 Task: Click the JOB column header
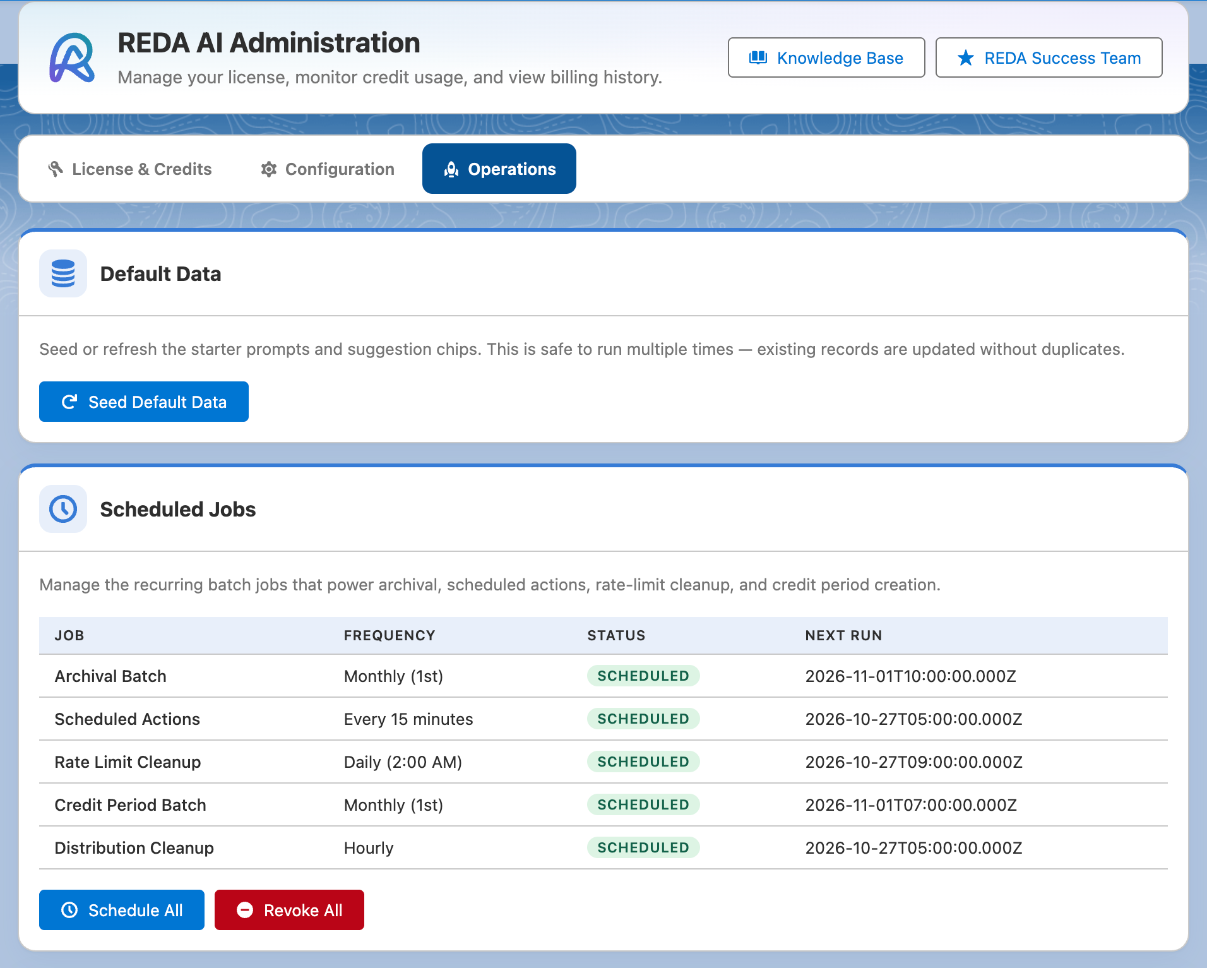pos(70,635)
